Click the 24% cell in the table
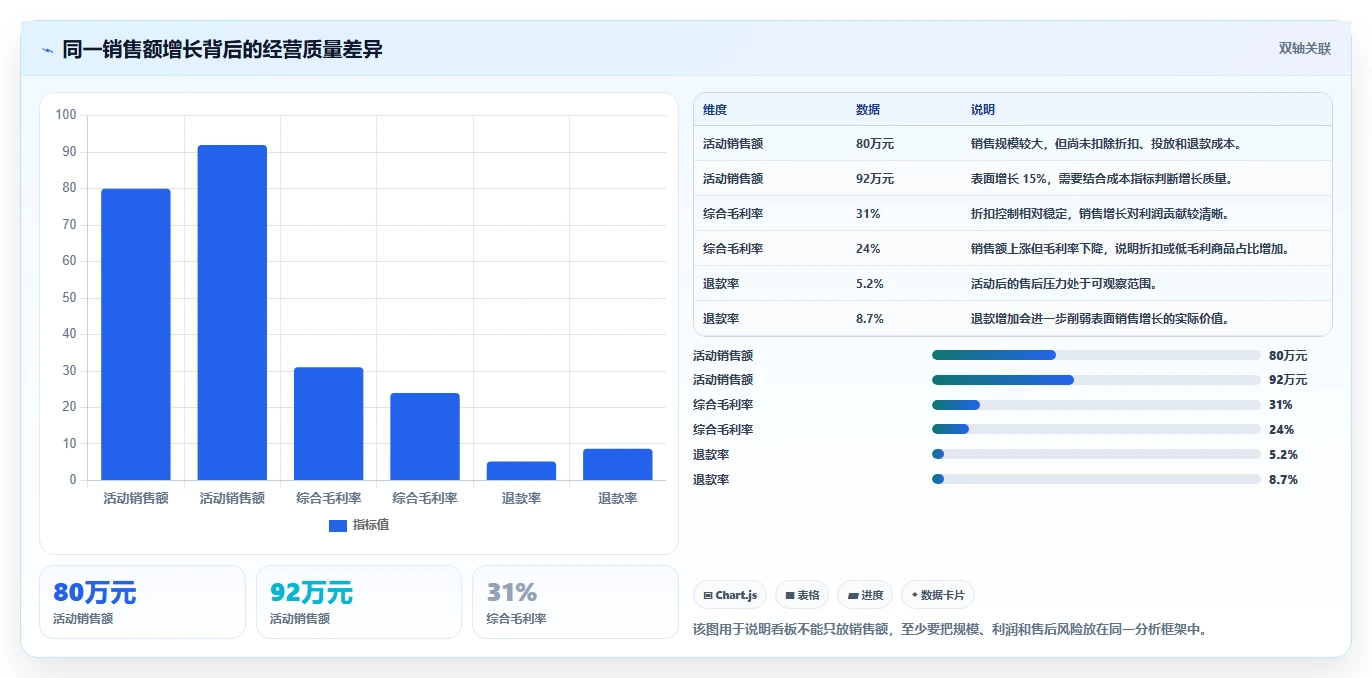Image resolution: width=1372 pixels, height=678 pixels. (x=868, y=249)
